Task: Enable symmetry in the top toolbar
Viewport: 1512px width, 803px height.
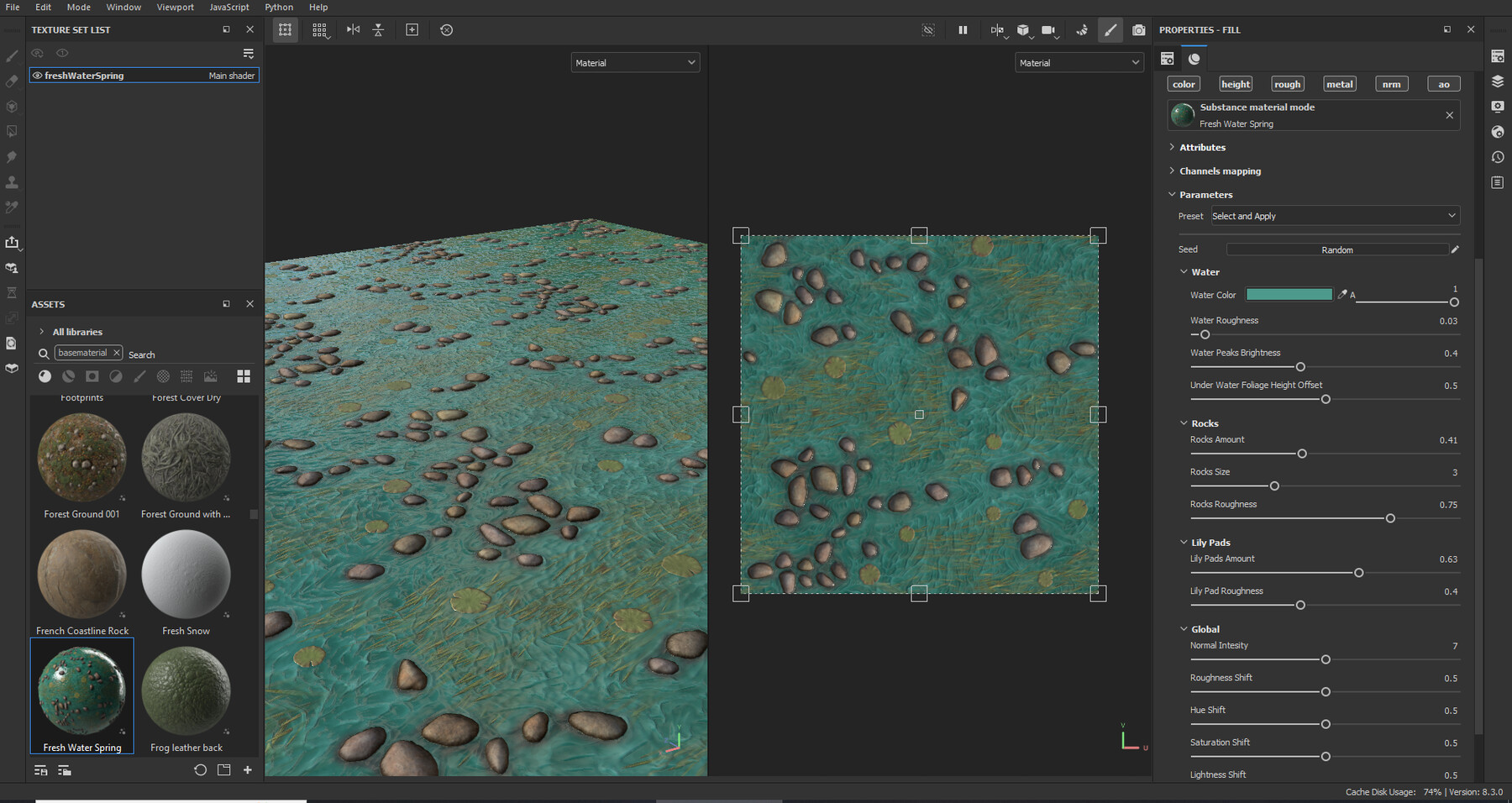Action: click(x=352, y=30)
